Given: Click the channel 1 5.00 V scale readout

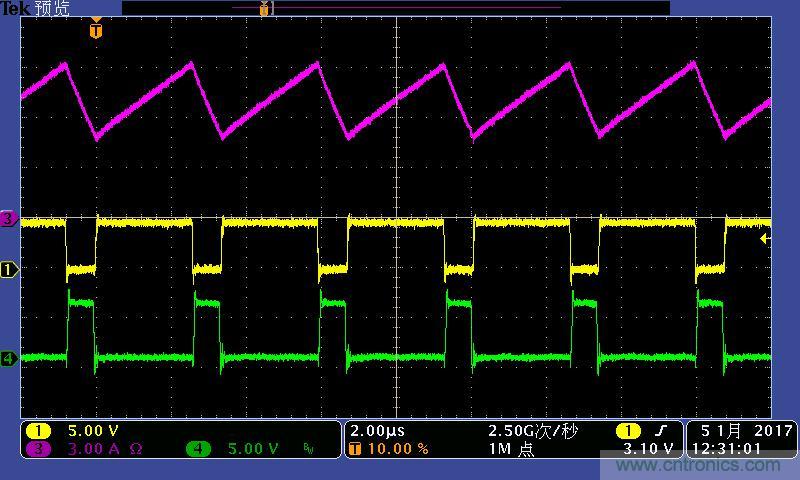Looking at the screenshot, I should (x=92, y=430).
